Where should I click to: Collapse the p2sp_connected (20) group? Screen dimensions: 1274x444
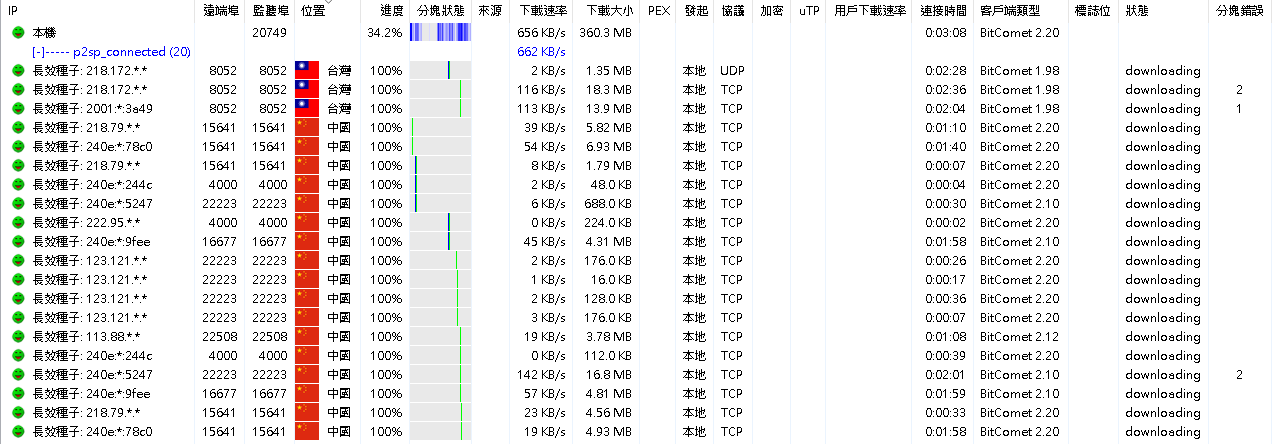[36, 52]
